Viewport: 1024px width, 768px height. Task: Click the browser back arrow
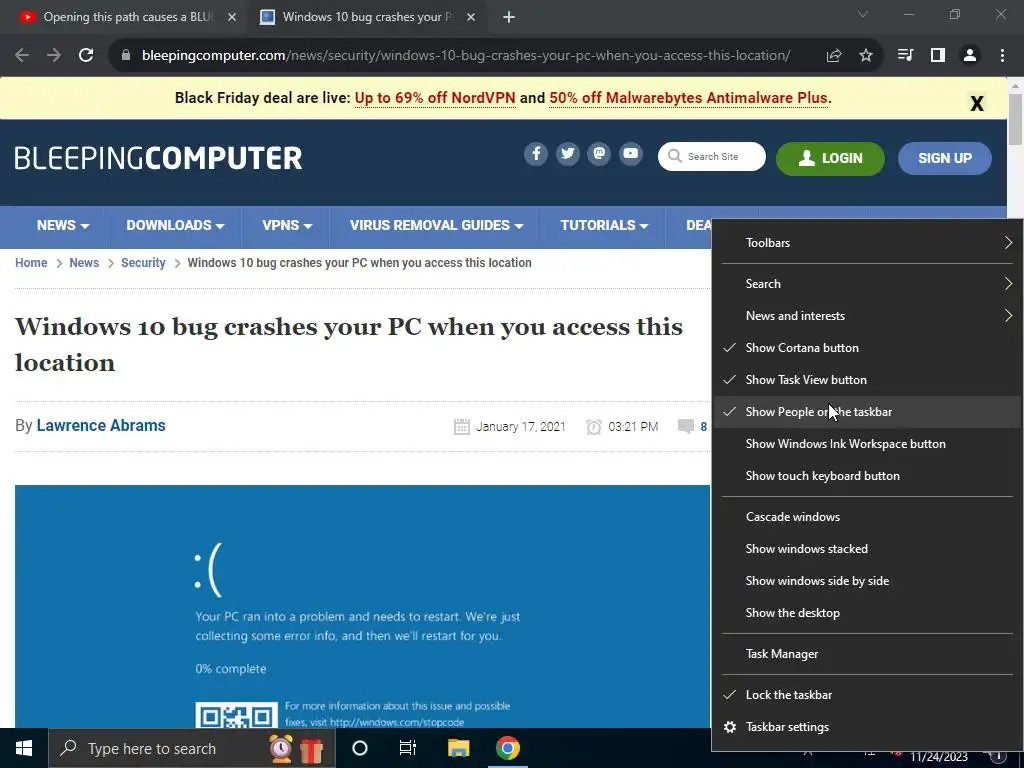[22, 56]
